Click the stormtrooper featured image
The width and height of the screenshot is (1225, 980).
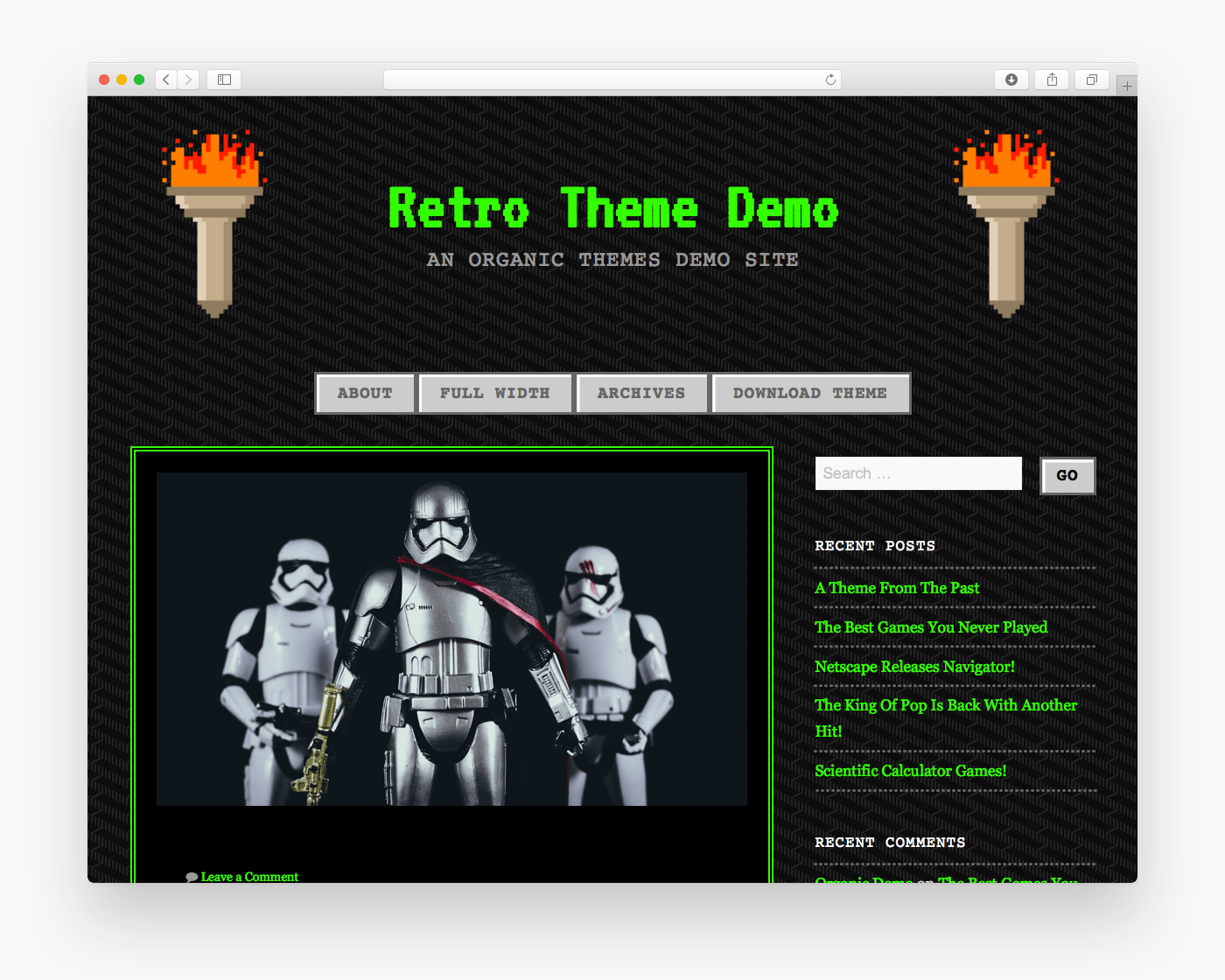click(451, 640)
